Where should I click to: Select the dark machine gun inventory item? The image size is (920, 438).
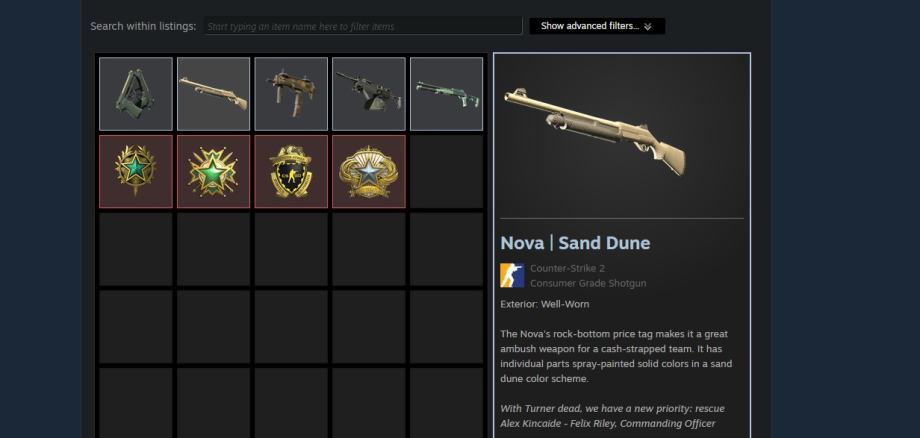coord(368,94)
